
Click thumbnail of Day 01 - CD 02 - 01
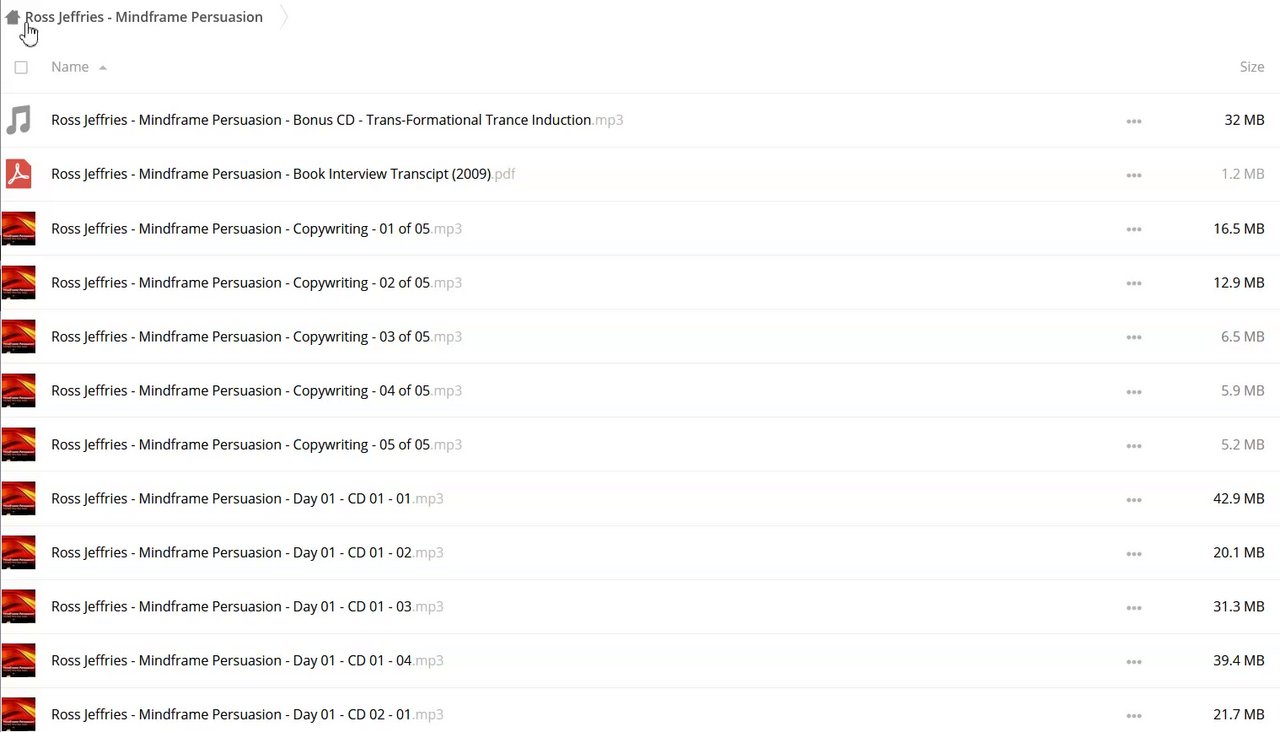tap(19, 714)
